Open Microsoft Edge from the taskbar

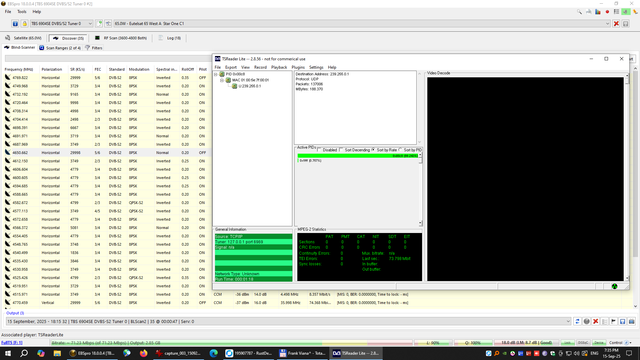[213, 353]
